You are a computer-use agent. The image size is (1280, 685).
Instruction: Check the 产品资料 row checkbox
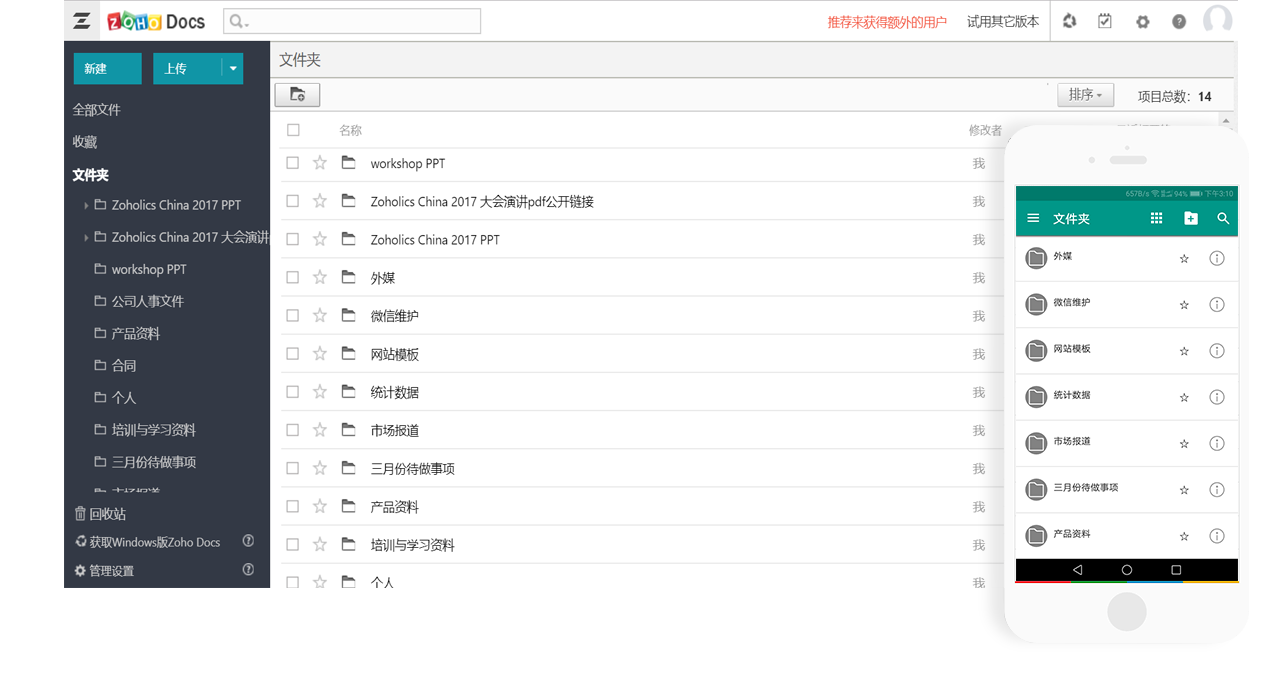point(293,506)
